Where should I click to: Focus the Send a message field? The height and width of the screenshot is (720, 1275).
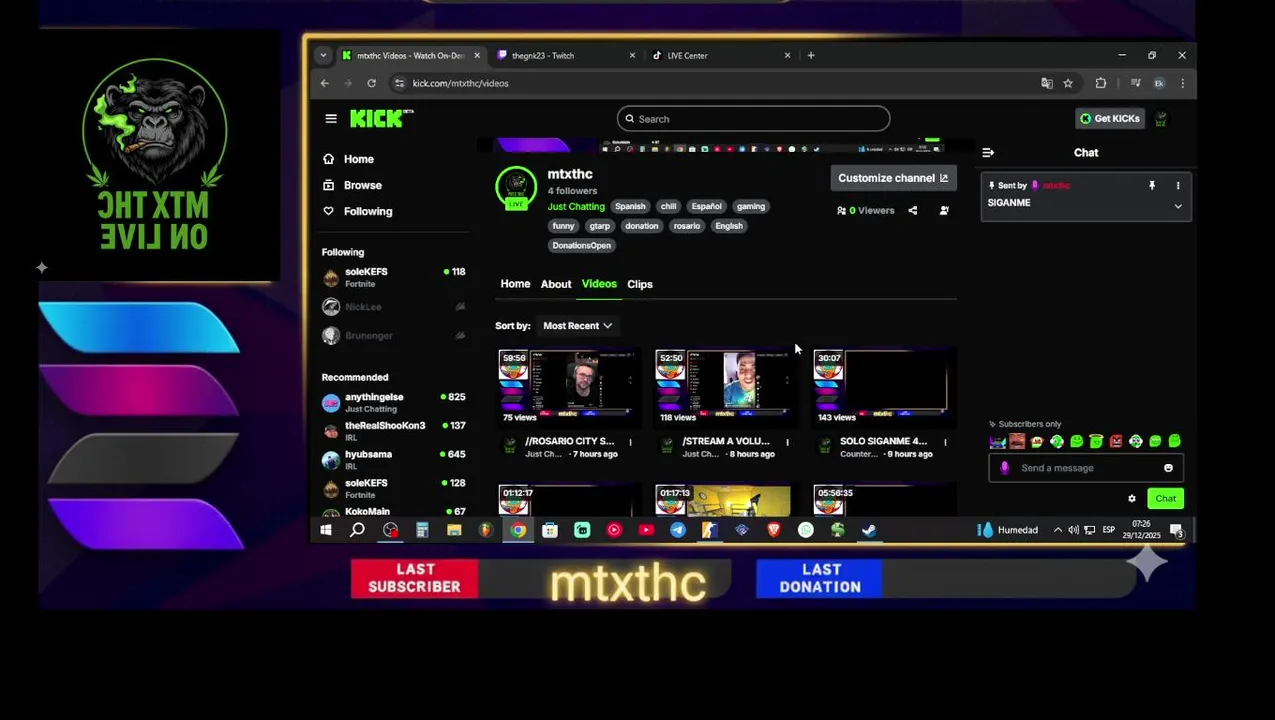click(1085, 468)
